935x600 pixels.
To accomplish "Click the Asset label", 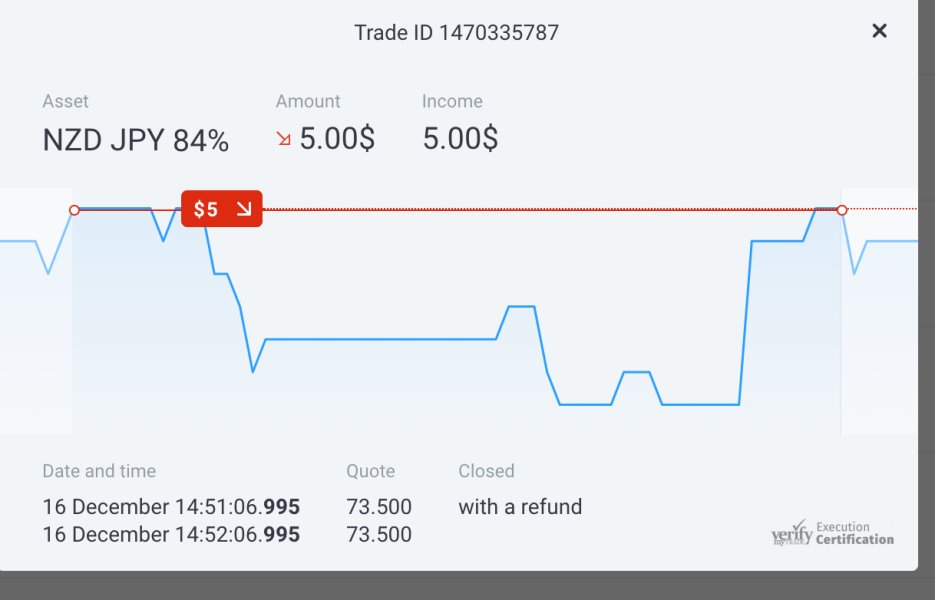I will click(66, 101).
